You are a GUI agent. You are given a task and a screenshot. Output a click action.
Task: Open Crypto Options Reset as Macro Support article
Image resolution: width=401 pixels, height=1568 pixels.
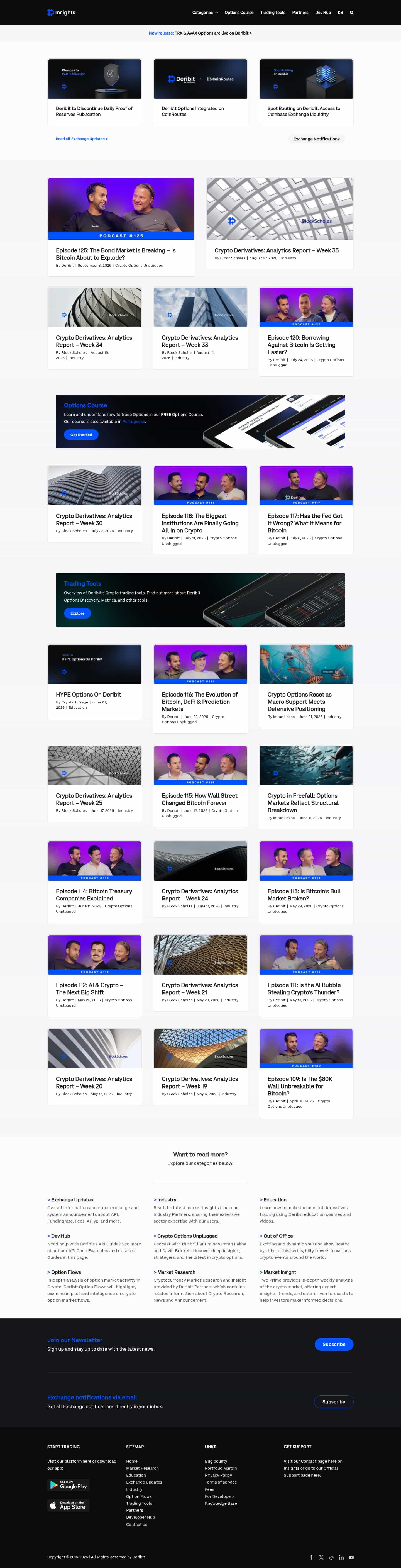[x=299, y=702]
